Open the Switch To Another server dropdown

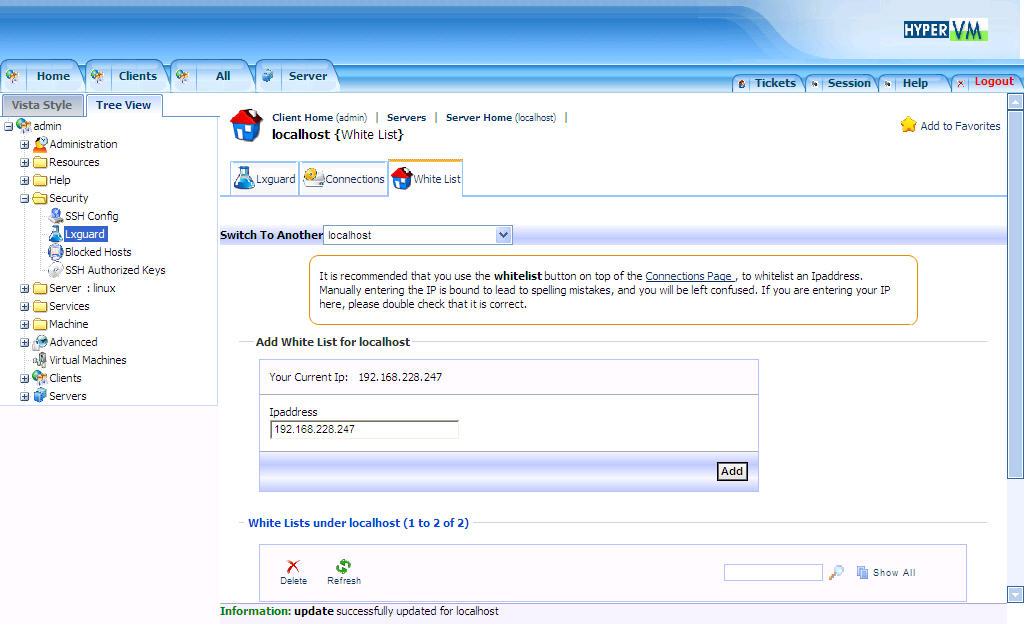pyautogui.click(x=504, y=235)
